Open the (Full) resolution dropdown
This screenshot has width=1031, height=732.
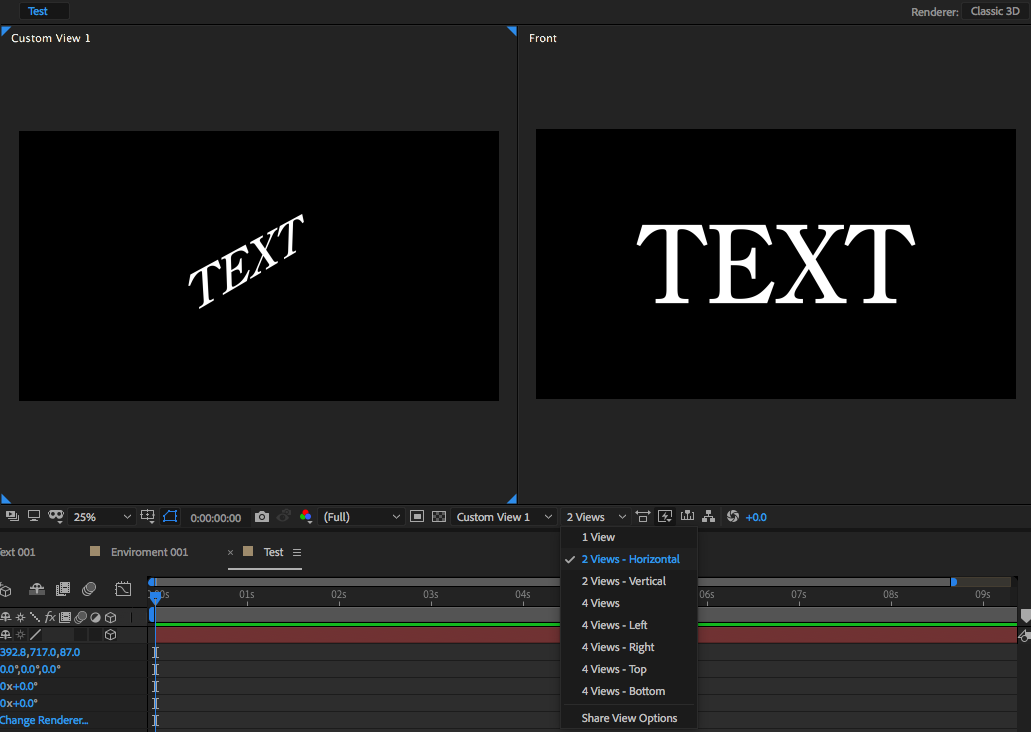[x=362, y=517]
